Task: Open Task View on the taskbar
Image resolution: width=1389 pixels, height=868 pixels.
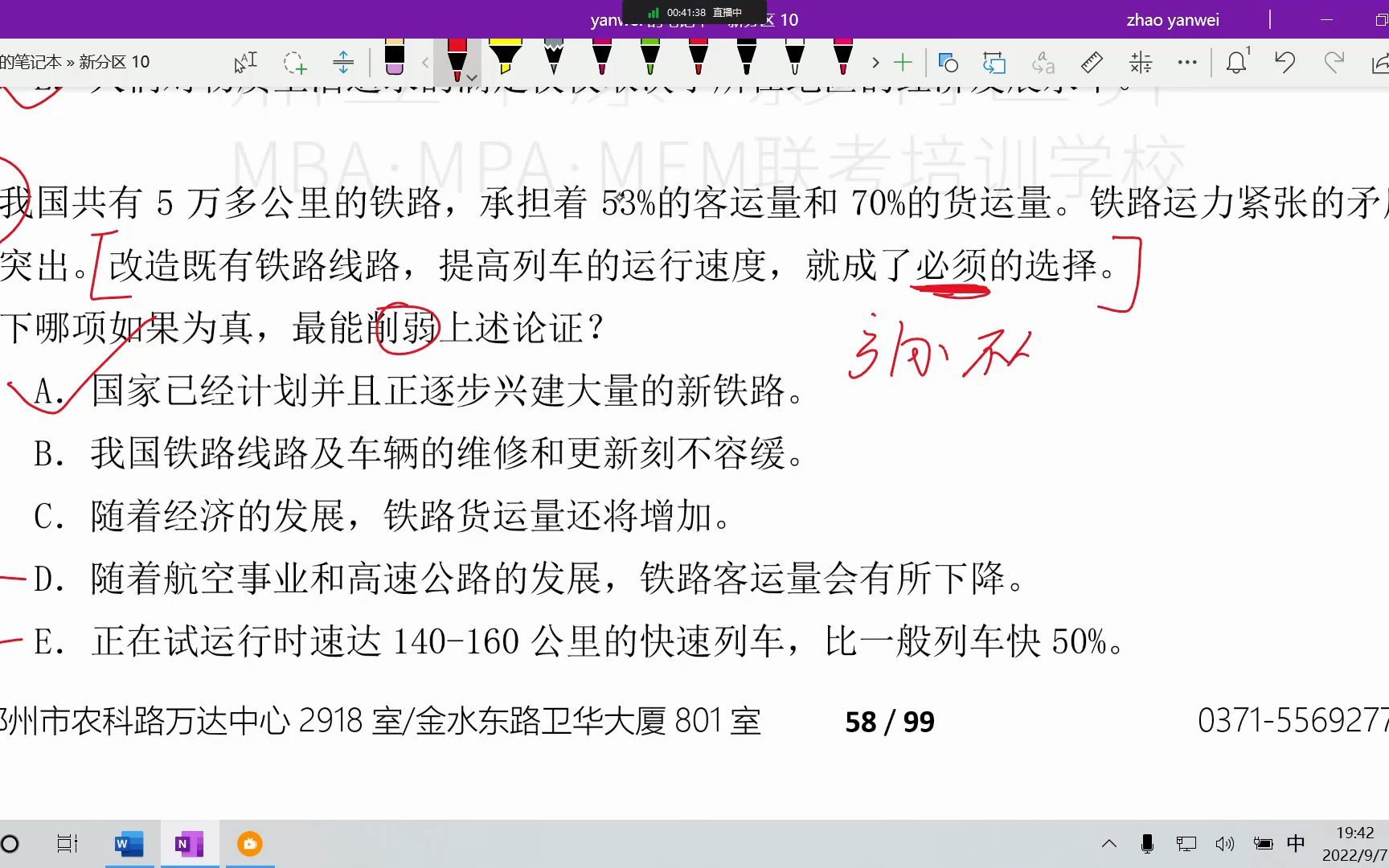Action: coord(68,844)
